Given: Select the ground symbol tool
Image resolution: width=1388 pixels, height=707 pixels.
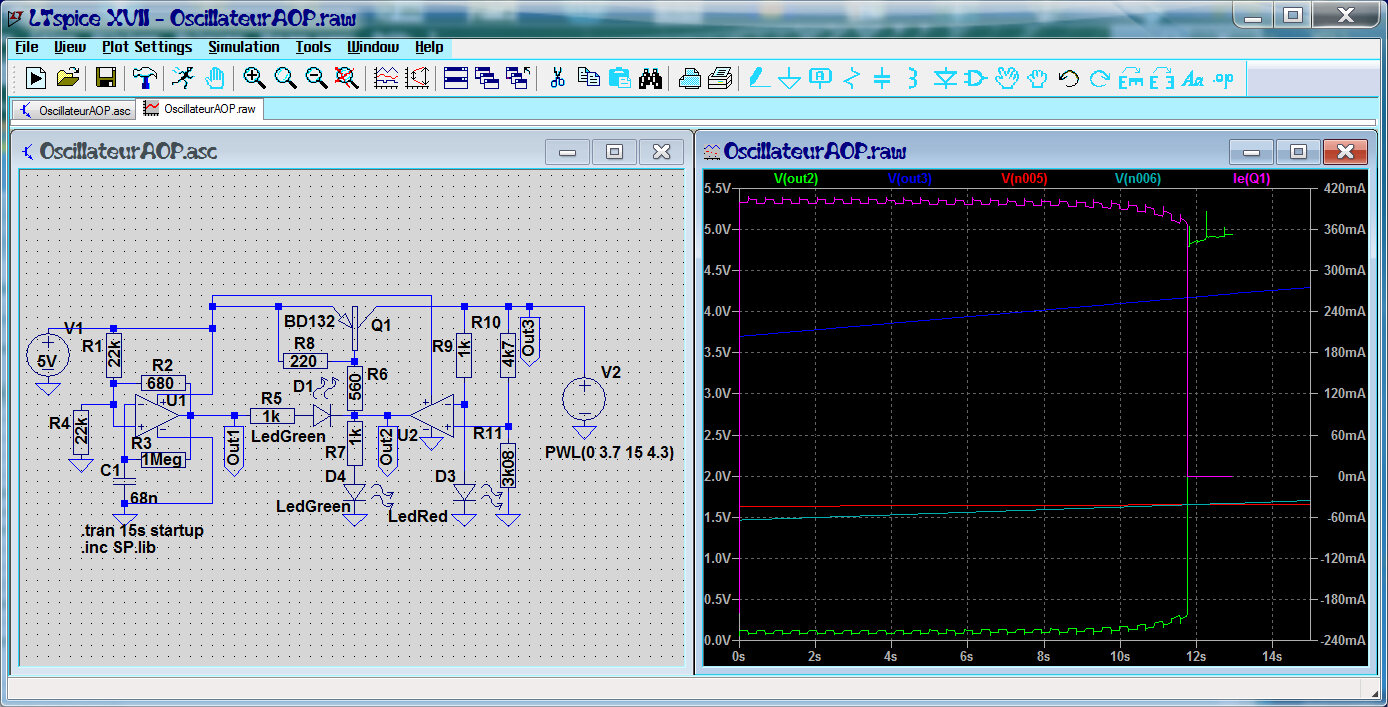Looking at the screenshot, I should pyautogui.click(x=790, y=77).
